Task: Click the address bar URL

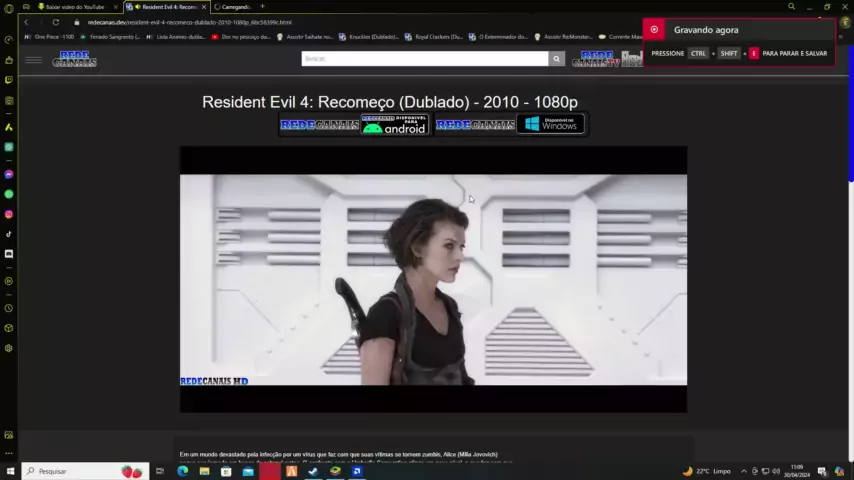Action: coord(190,22)
